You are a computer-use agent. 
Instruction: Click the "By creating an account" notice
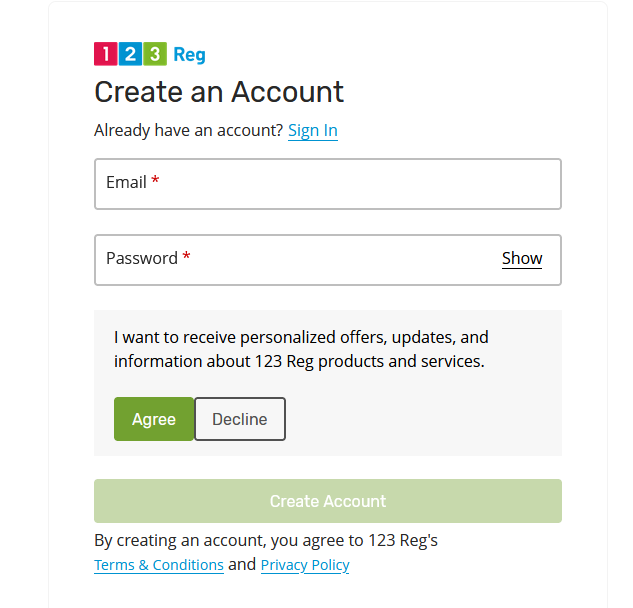coord(266,541)
